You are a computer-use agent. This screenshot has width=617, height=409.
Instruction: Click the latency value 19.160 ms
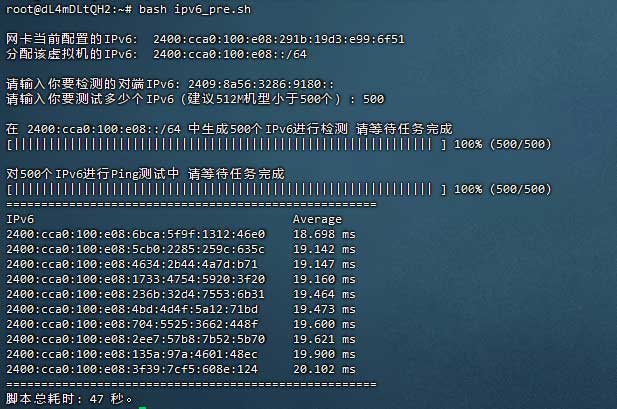[324, 279]
